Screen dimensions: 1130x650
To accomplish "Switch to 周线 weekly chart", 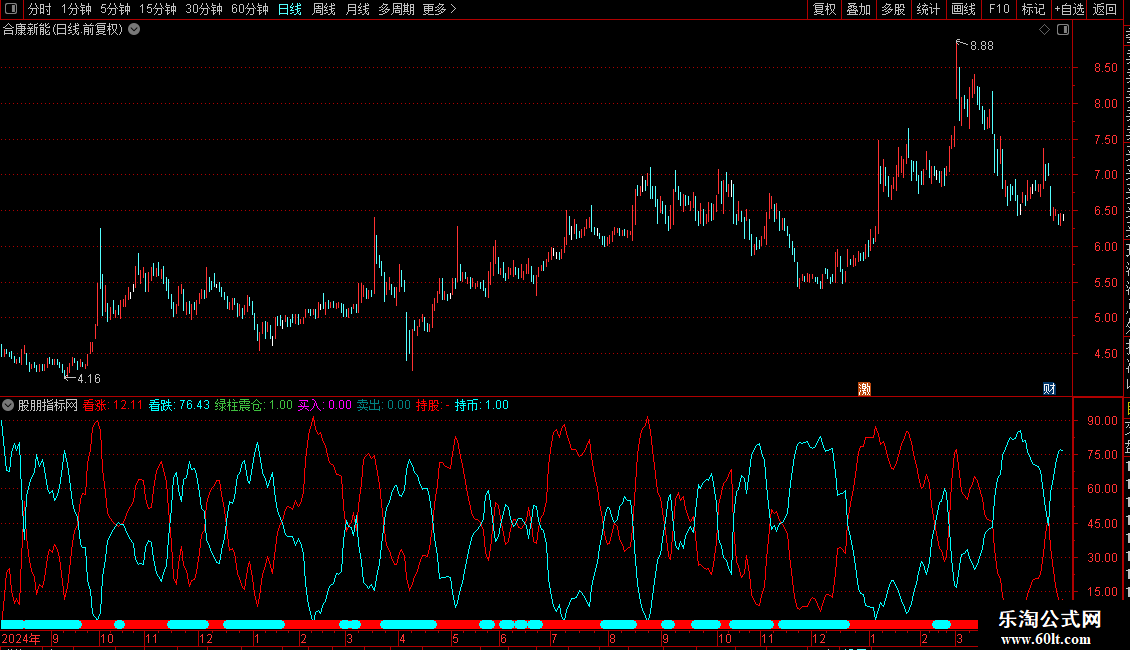I will pos(324,9).
